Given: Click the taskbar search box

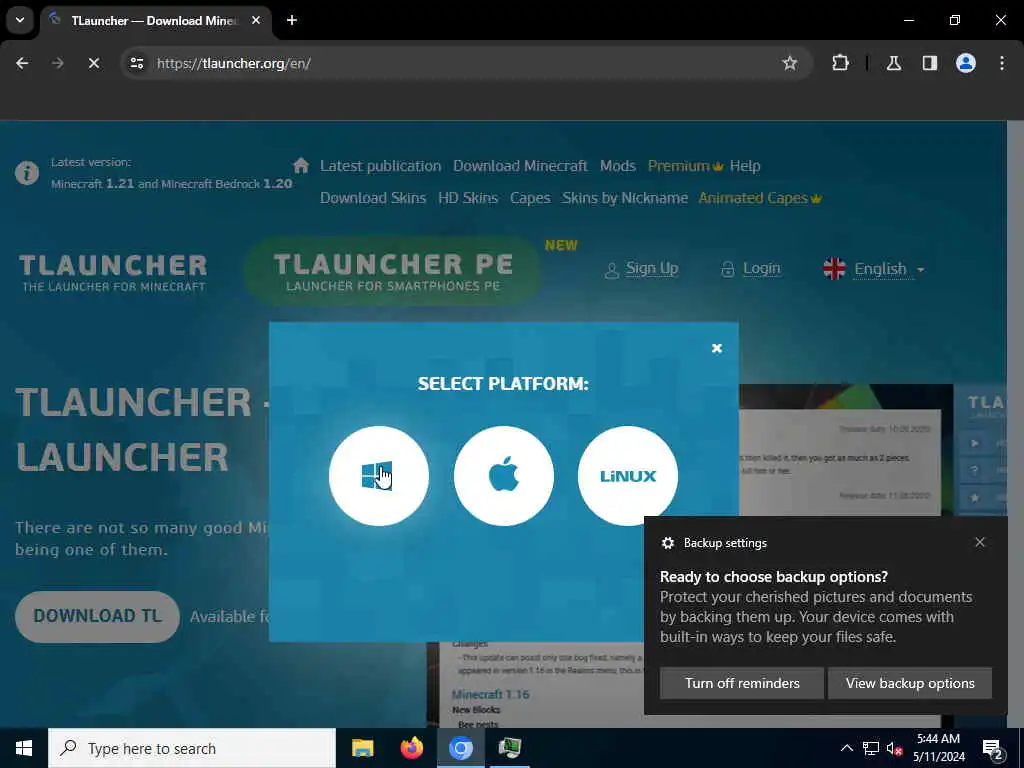Looking at the screenshot, I should [x=192, y=748].
